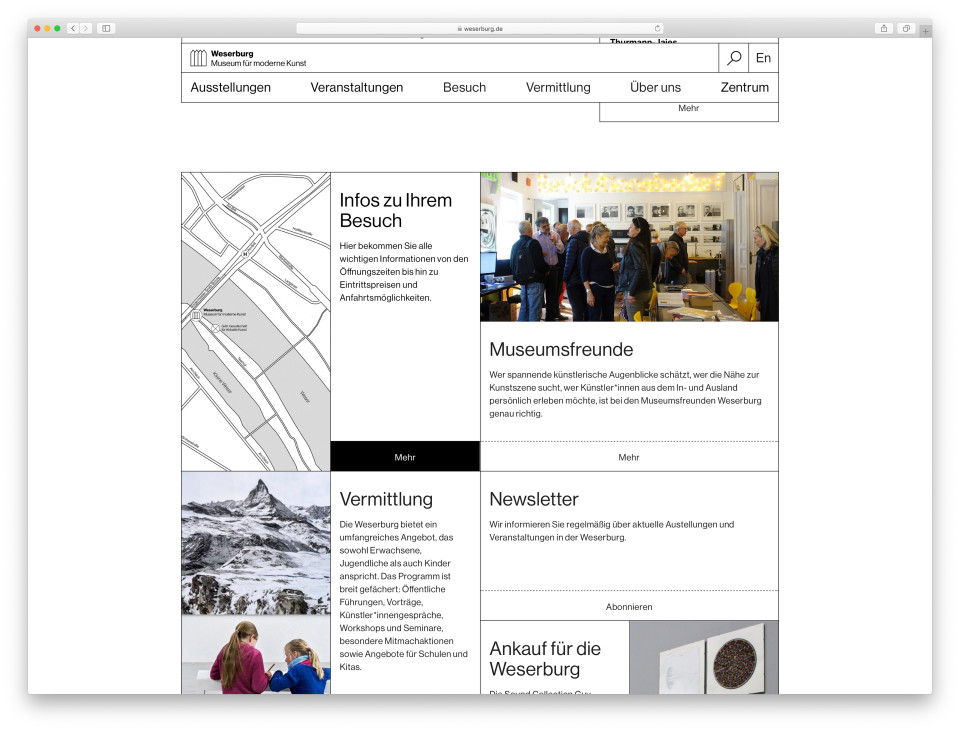The height and width of the screenshot is (731, 960).
Task: Open the Ausstellungen navigation item
Action: click(230, 88)
